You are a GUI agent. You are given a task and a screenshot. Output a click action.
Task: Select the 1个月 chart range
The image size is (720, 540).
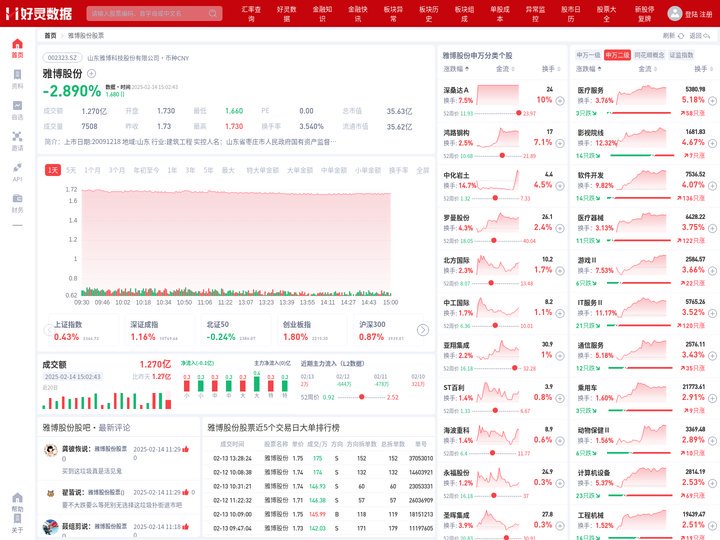tap(92, 170)
